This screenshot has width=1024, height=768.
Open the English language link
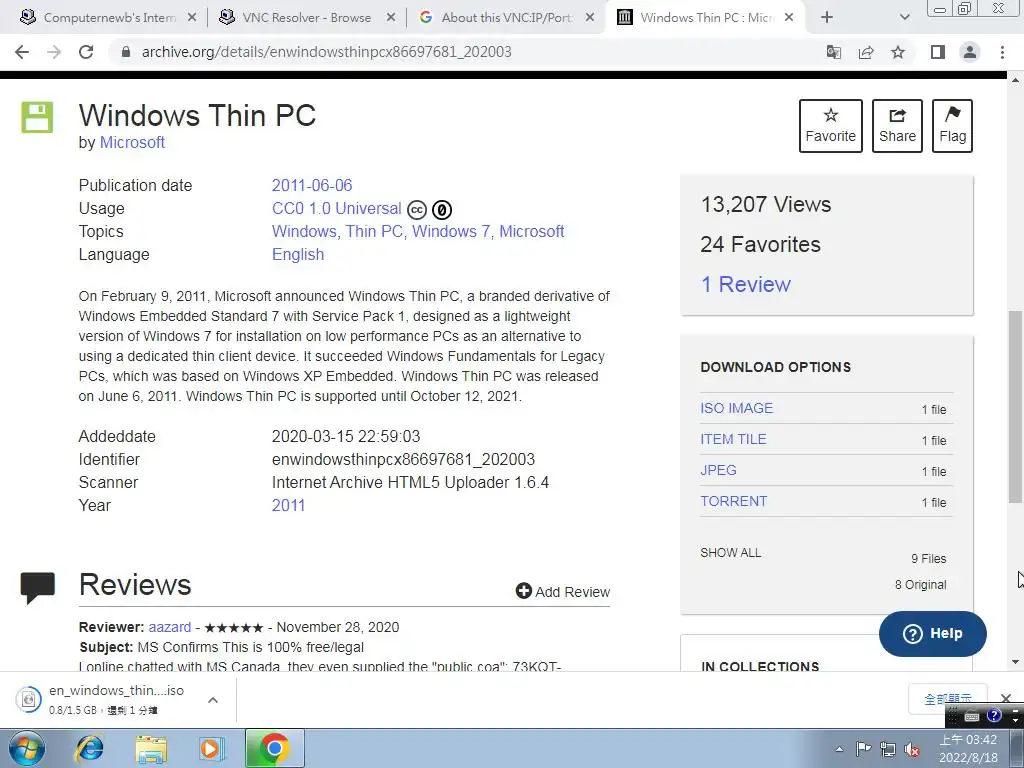coord(298,255)
